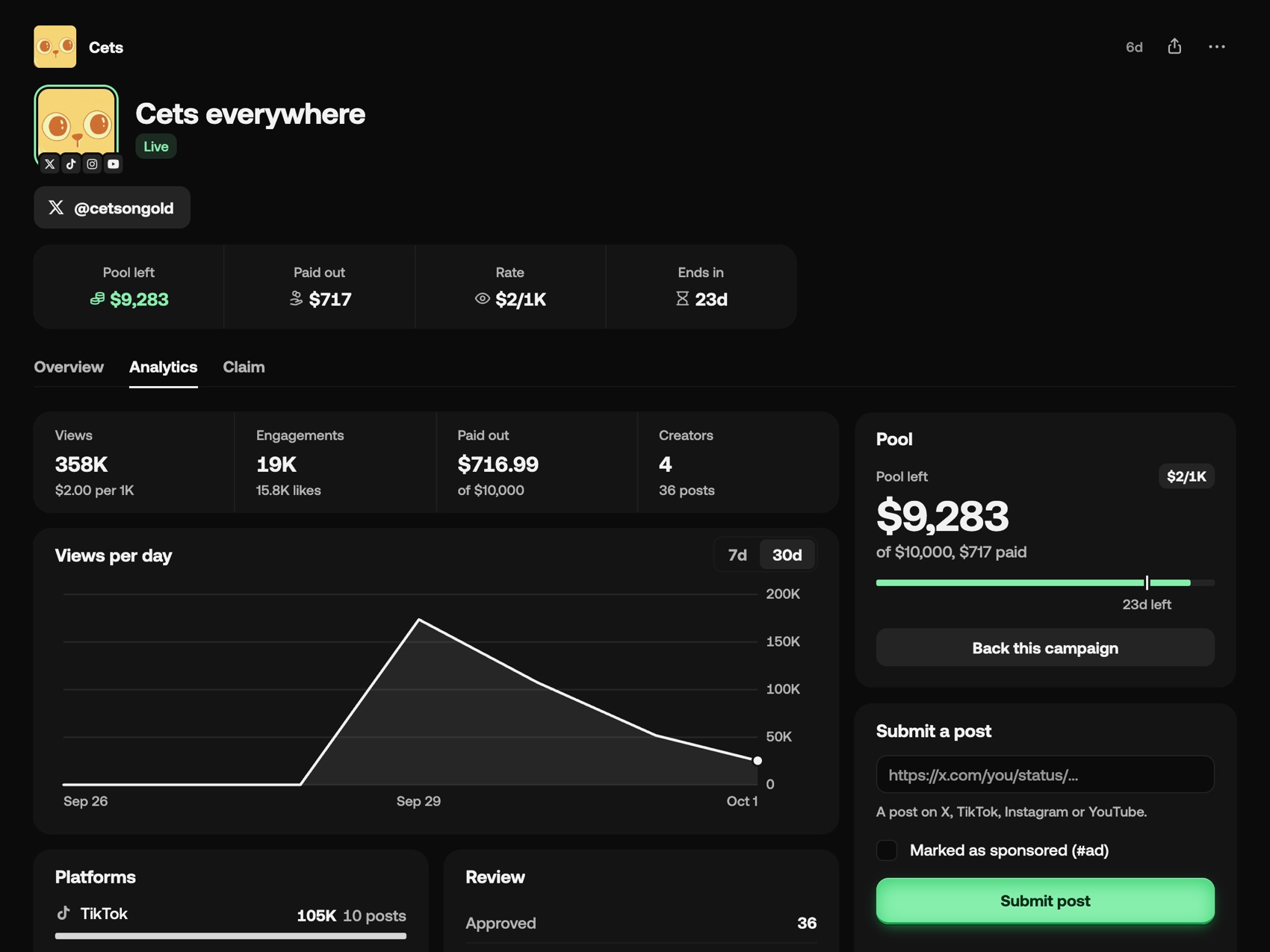Click the pool progress bar marker
Image resolution: width=1270 pixels, height=952 pixels.
(1147, 582)
